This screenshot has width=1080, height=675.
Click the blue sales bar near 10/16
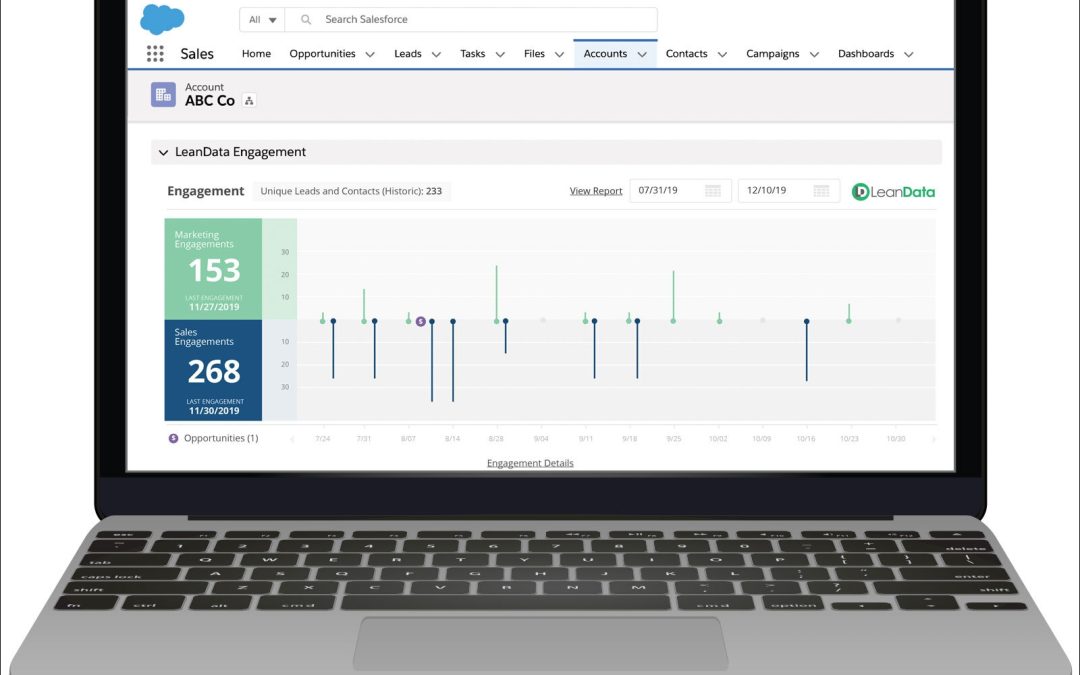pos(807,351)
